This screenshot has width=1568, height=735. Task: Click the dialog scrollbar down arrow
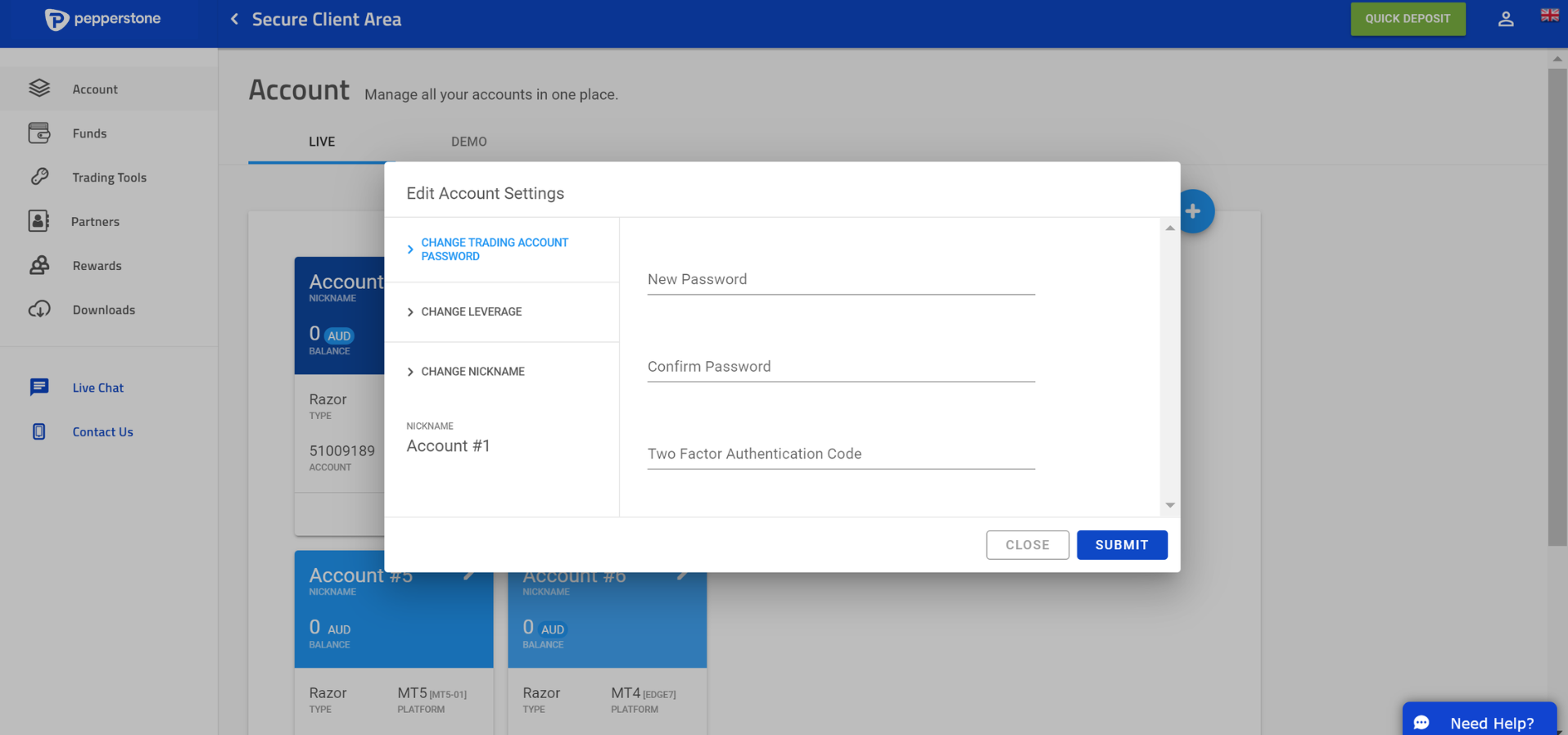pos(1170,505)
